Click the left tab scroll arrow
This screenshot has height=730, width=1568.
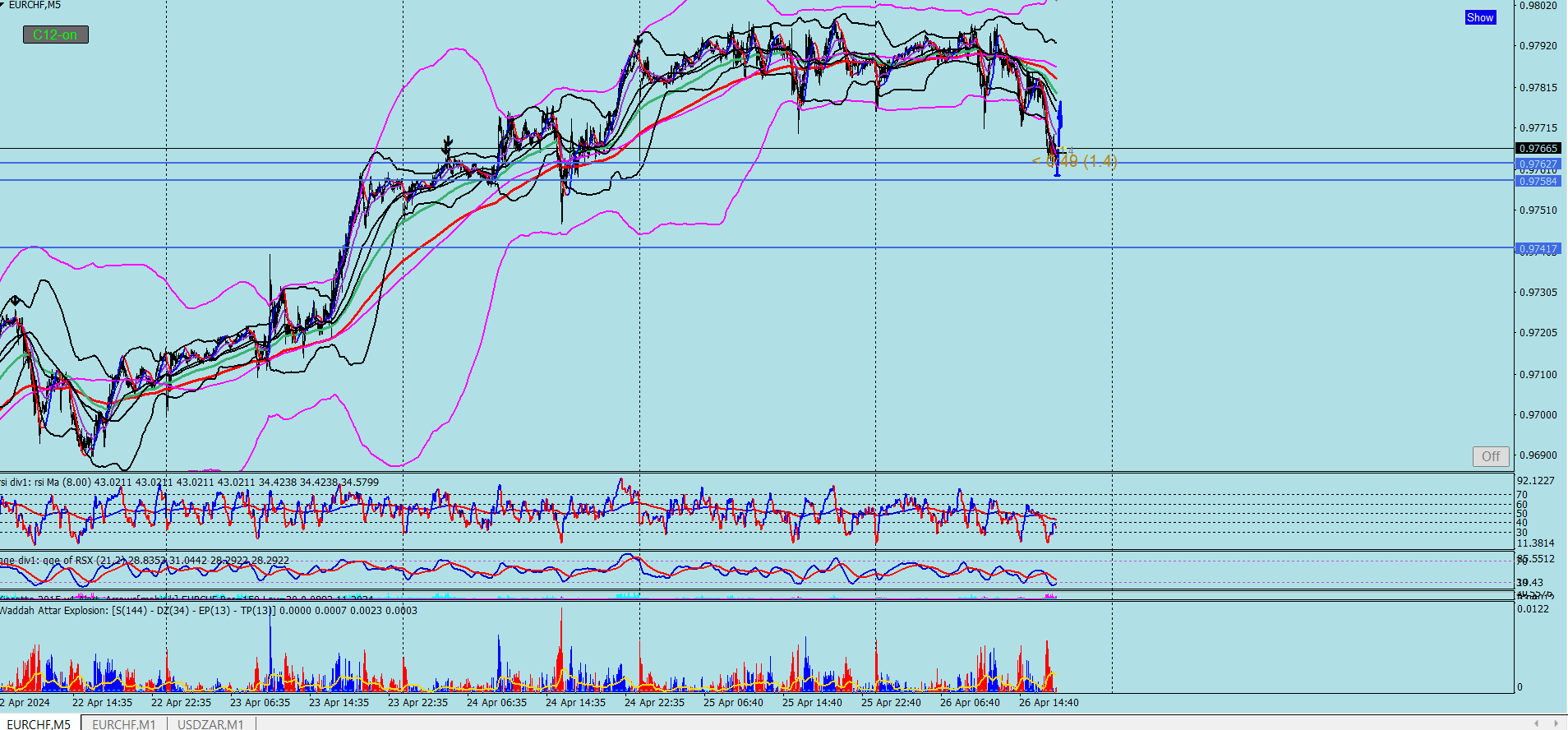click(x=1537, y=723)
